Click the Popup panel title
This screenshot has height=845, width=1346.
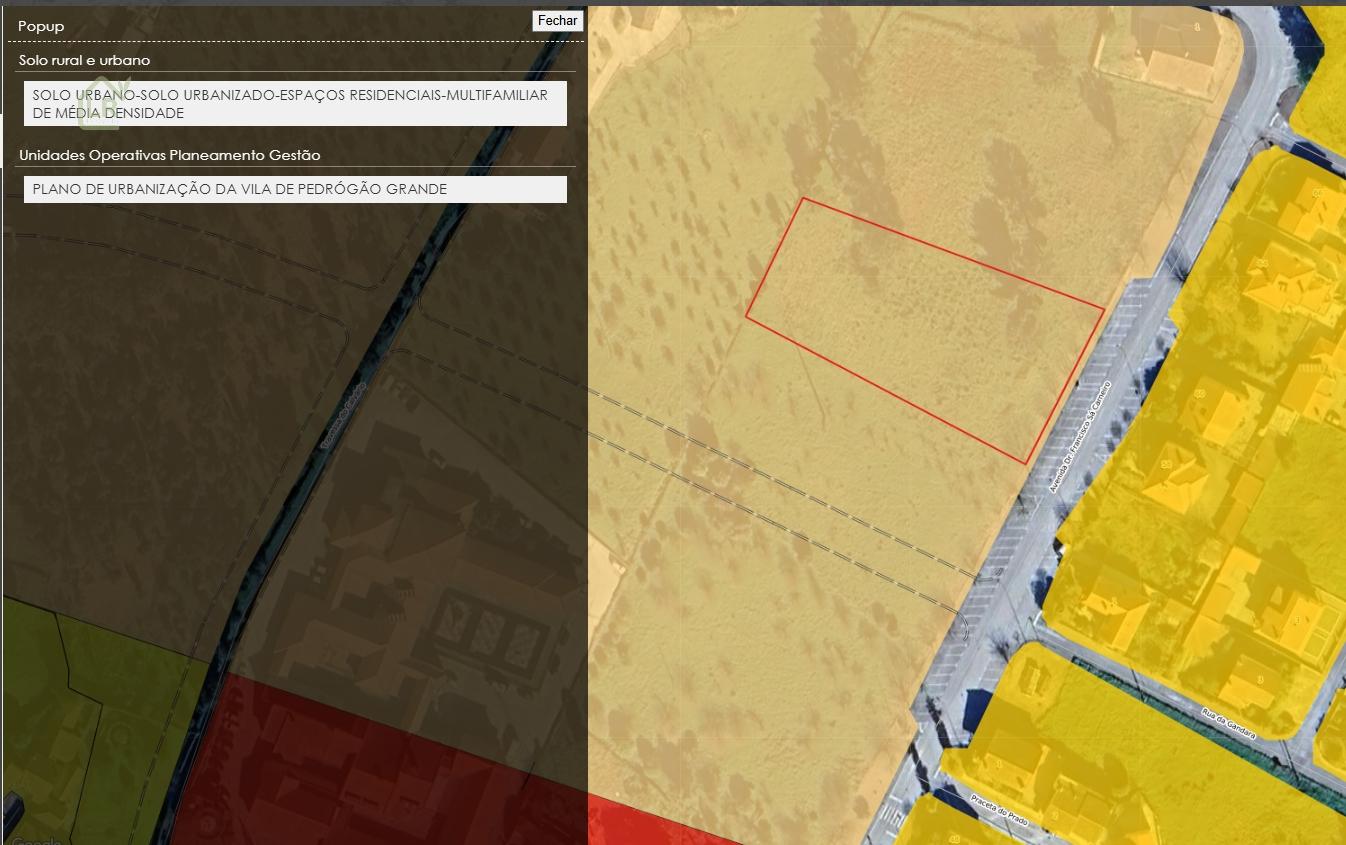coord(41,26)
